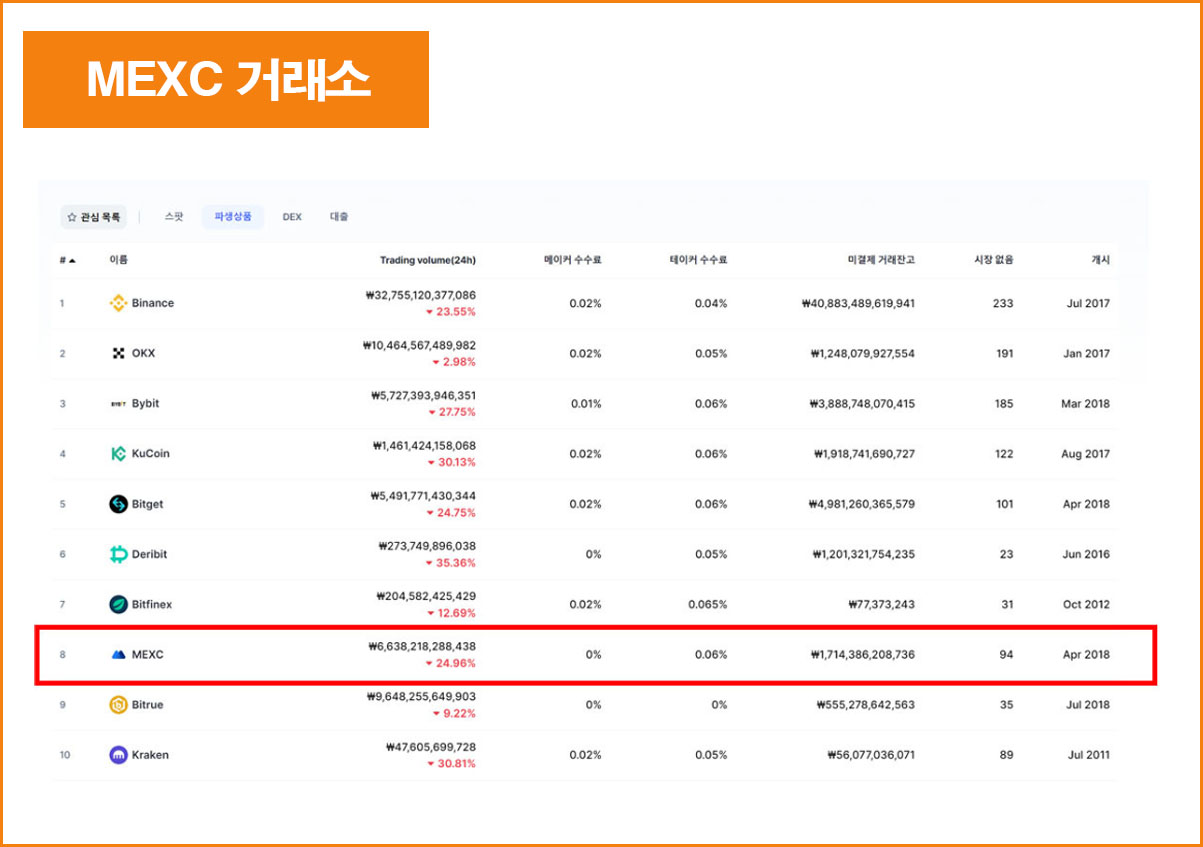Click the Bitrue logo icon

(x=118, y=705)
